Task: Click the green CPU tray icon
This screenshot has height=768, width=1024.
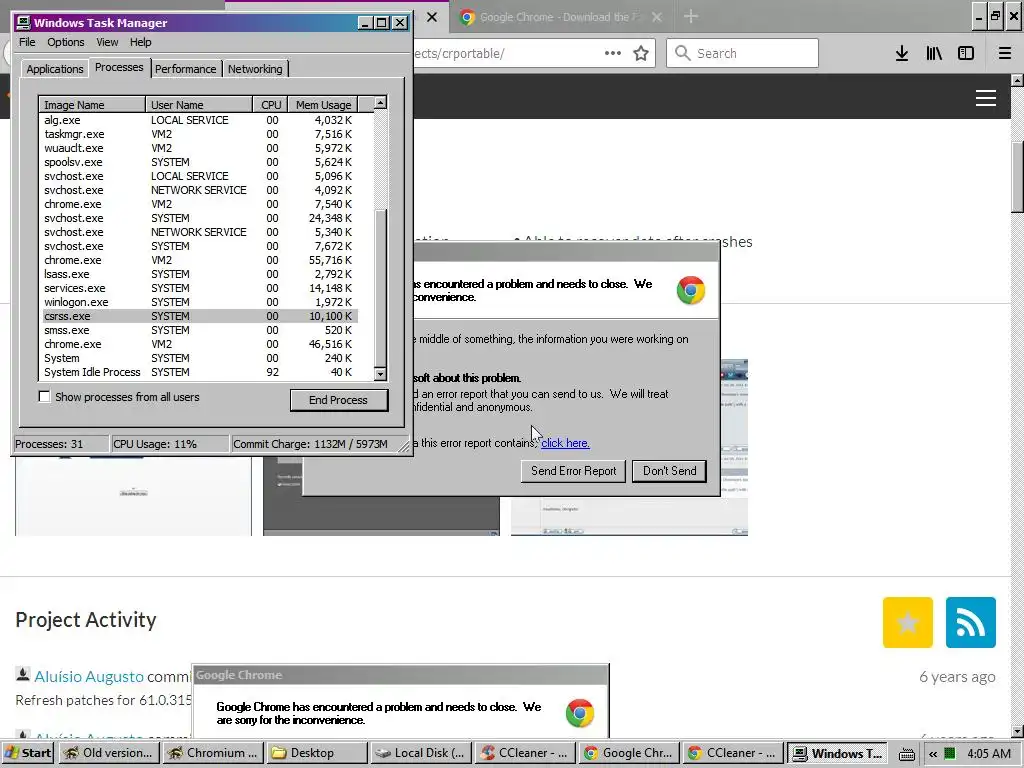Action: pyautogui.click(x=950, y=754)
